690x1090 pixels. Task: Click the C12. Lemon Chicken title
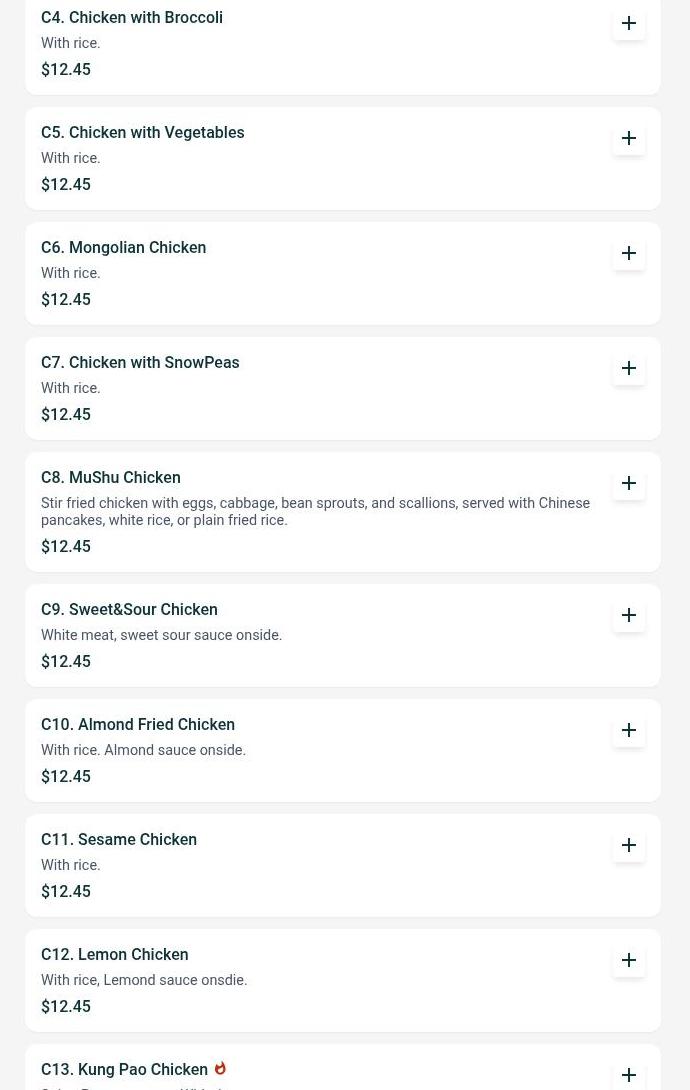point(115,954)
